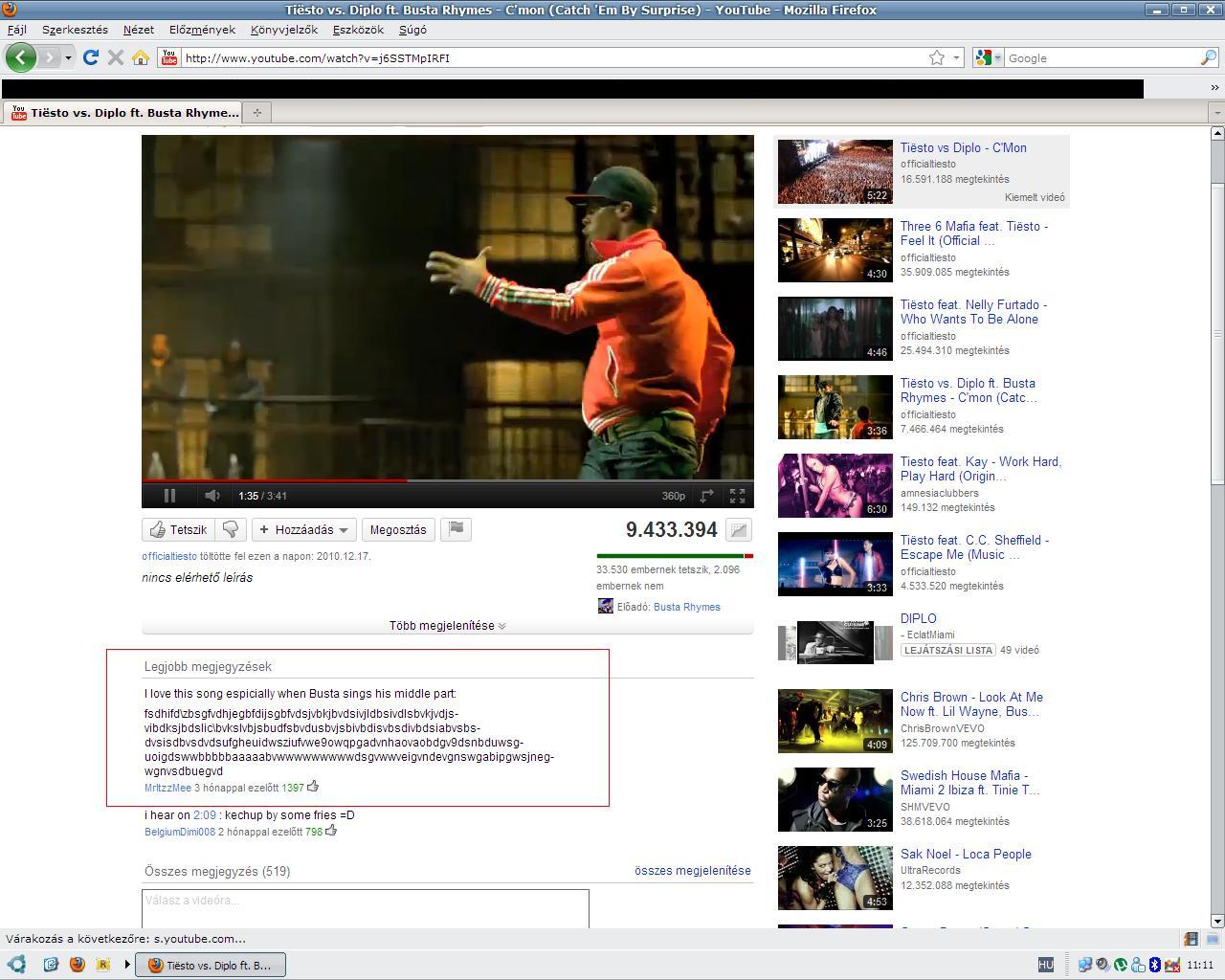Viewport: 1225px width, 980px height.
Task: Like the video with Tetszik button
Action: pos(179,529)
